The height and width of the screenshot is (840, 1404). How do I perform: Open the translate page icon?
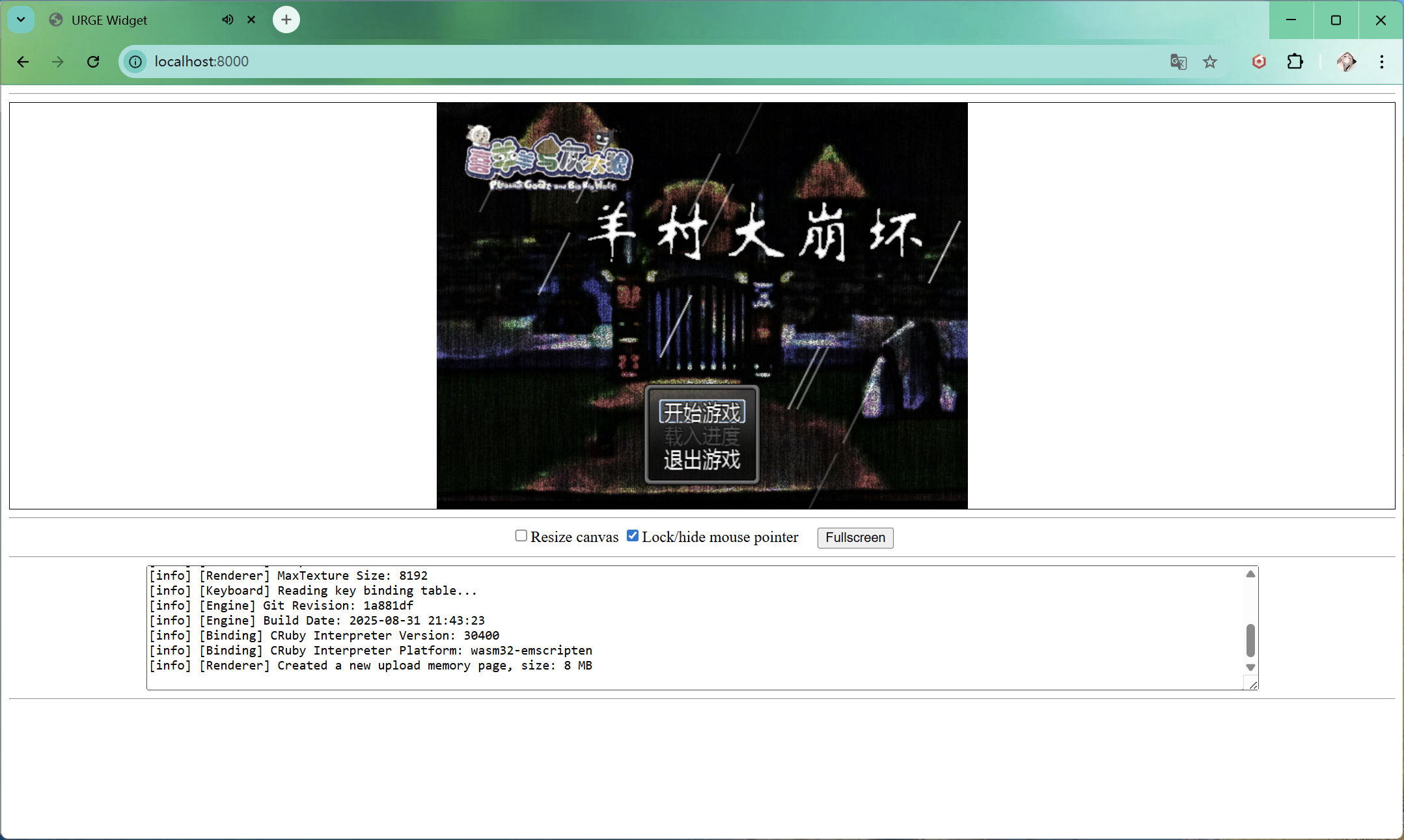click(1178, 62)
